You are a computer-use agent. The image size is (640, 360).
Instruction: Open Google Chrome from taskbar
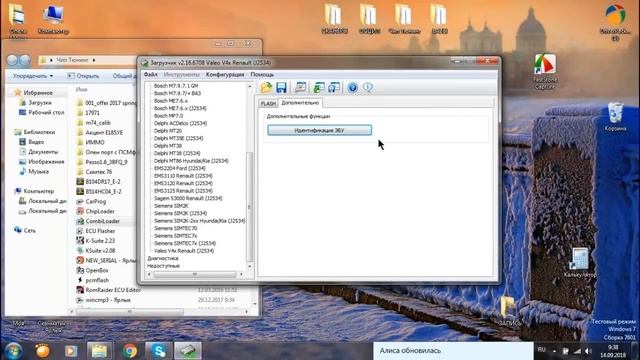point(130,351)
